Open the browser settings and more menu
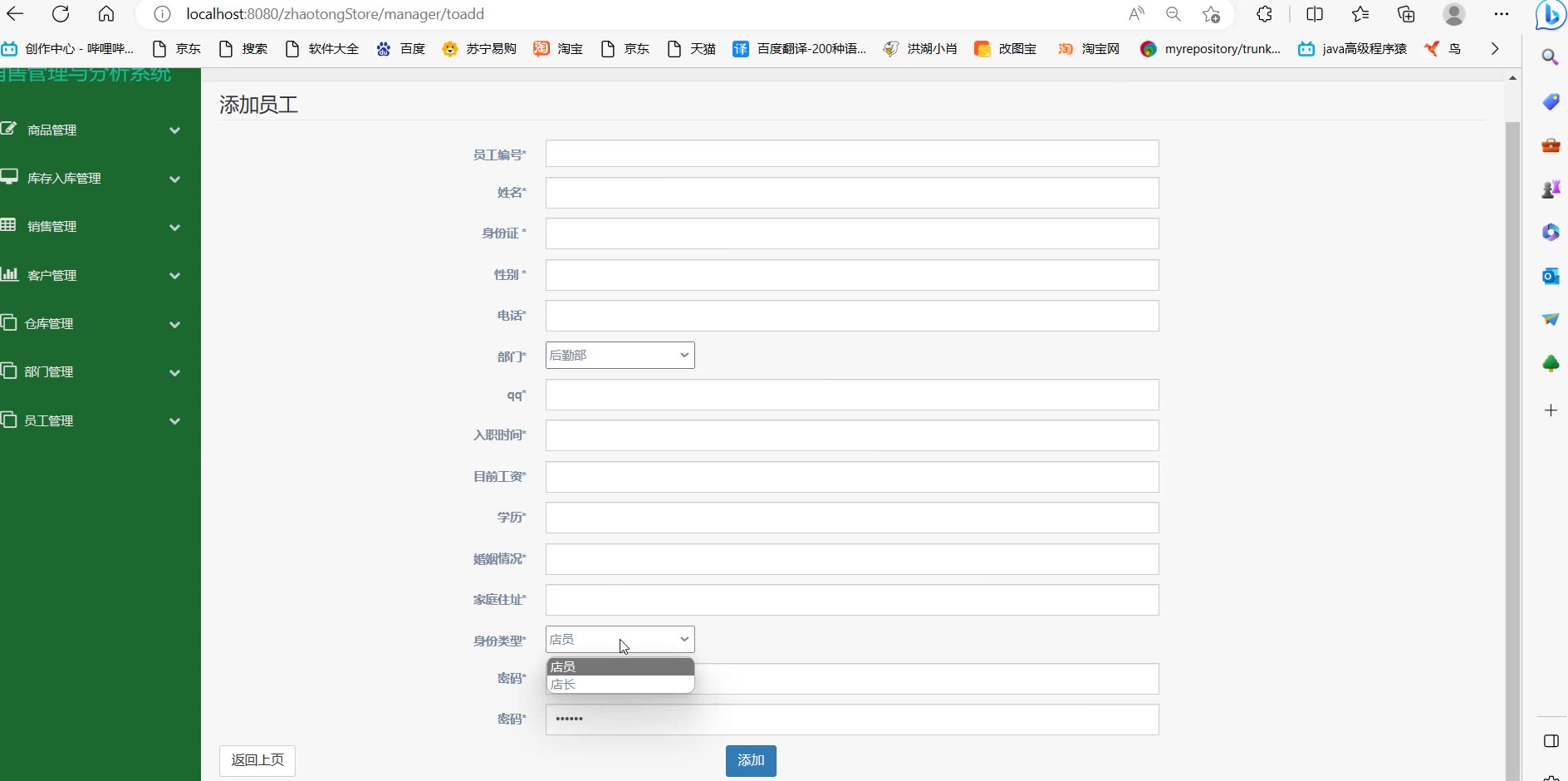 coord(1502,14)
